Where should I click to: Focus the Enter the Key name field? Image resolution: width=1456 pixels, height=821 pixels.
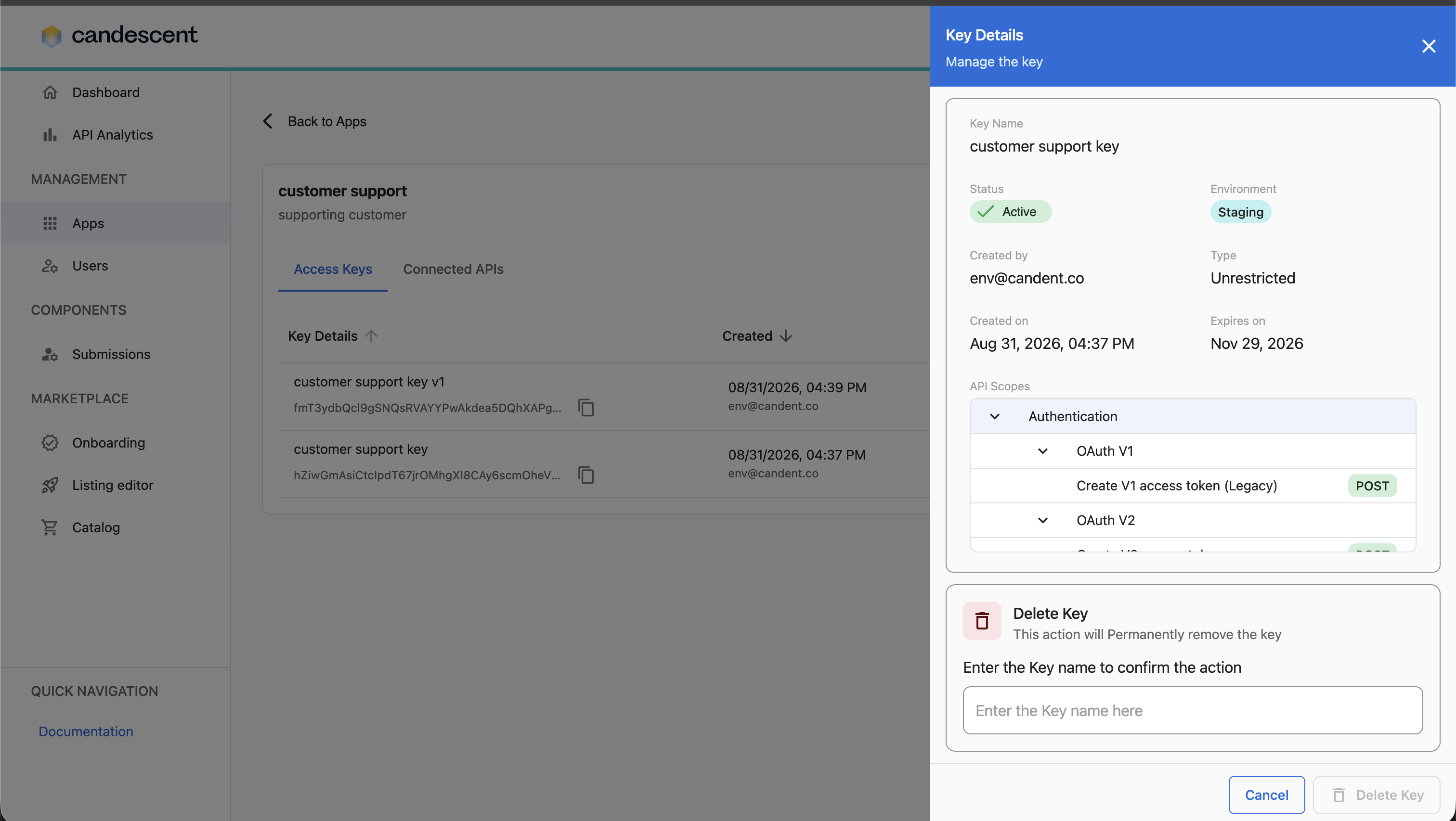point(1193,710)
